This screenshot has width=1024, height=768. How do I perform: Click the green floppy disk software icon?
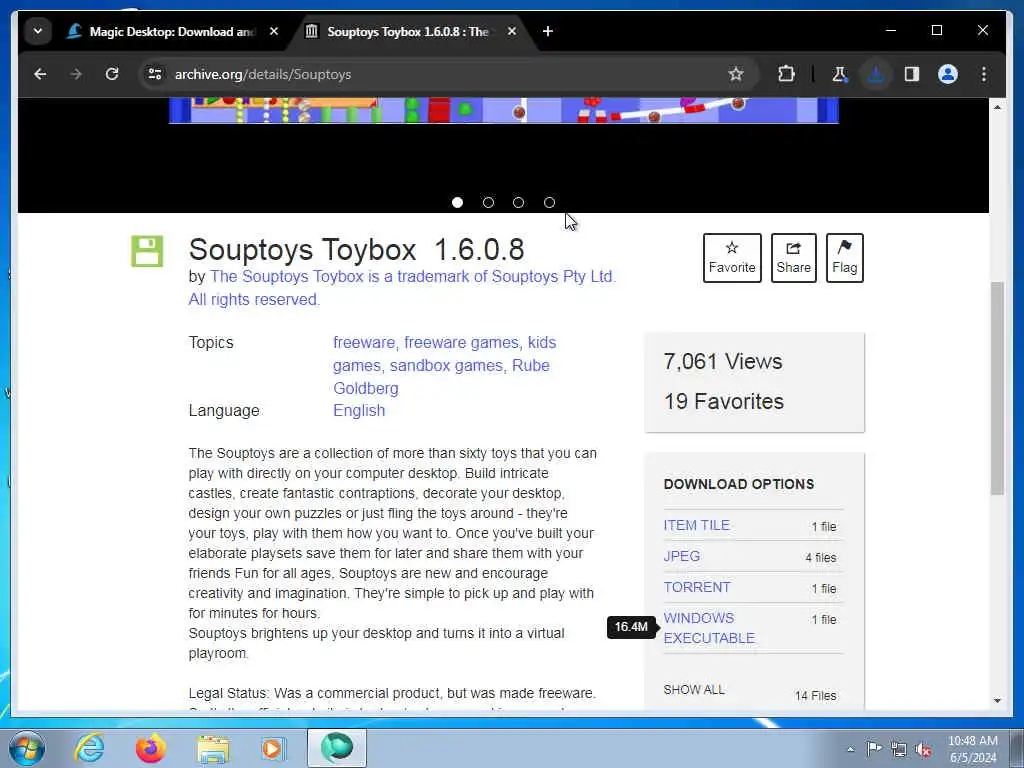[147, 251]
